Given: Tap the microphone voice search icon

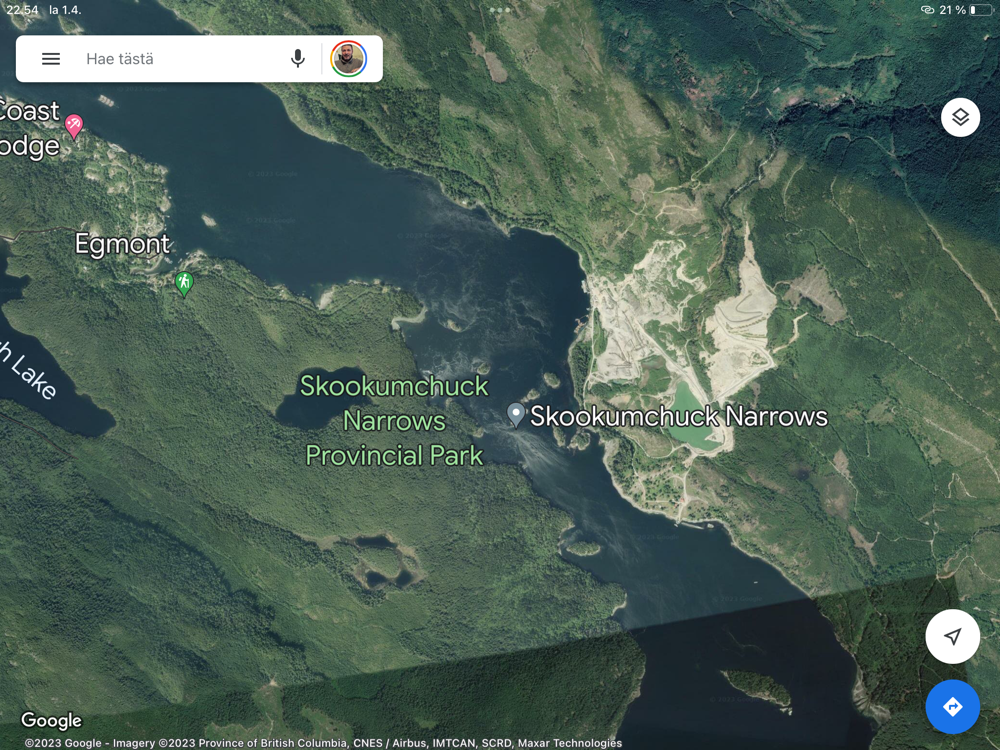Looking at the screenshot, I should [x=297, y=59].
